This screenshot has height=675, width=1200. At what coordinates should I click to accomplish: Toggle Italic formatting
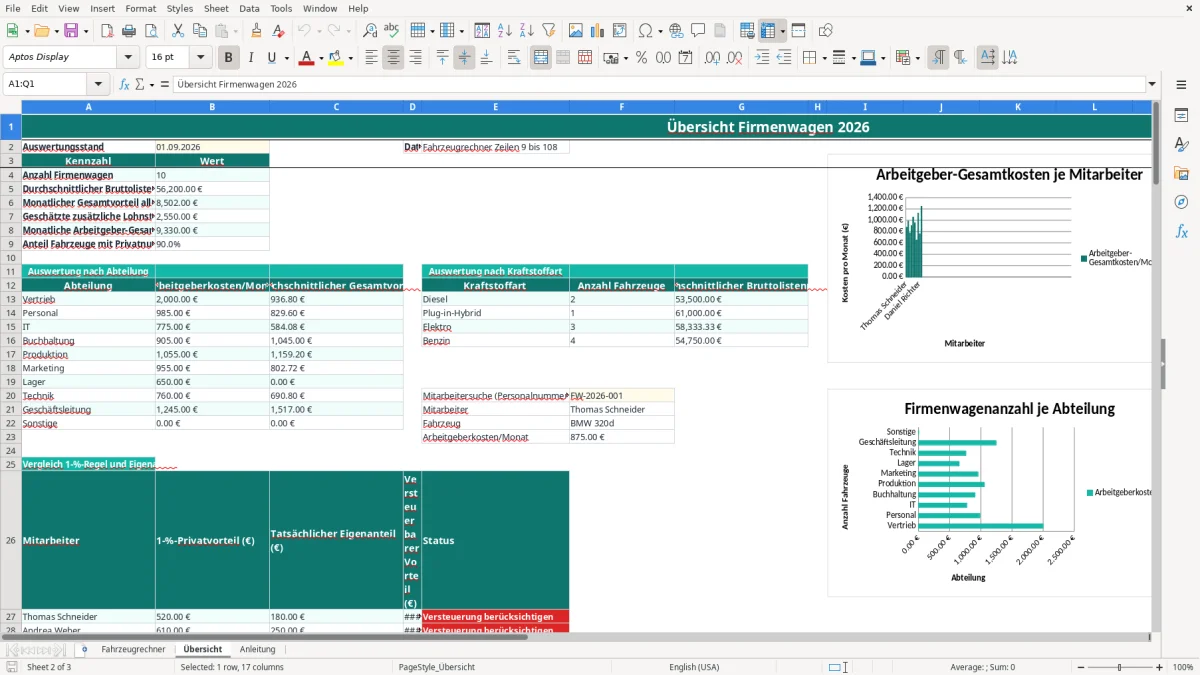251,58
